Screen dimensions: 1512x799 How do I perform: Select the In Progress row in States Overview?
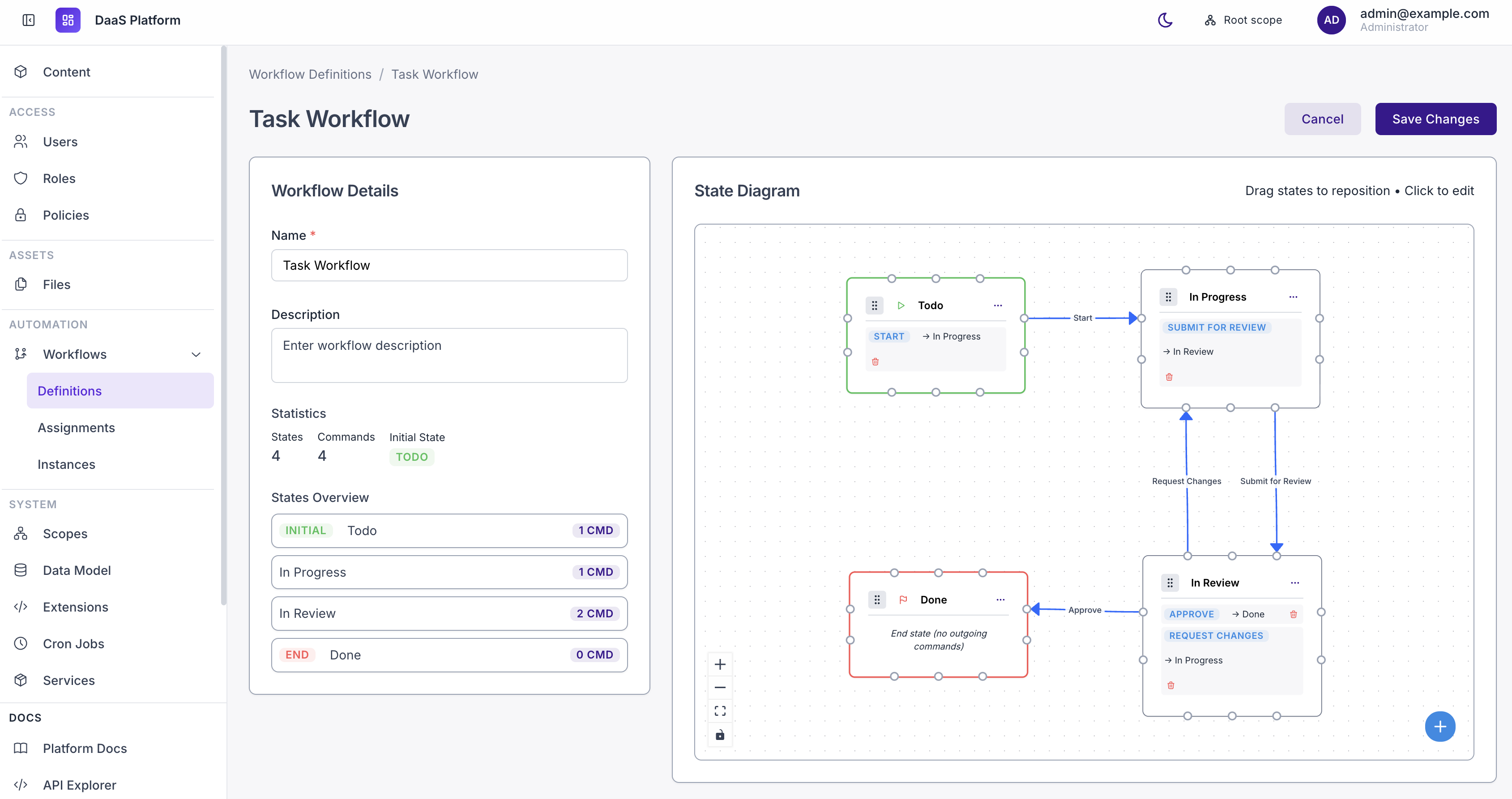click(x=449, y=572)
